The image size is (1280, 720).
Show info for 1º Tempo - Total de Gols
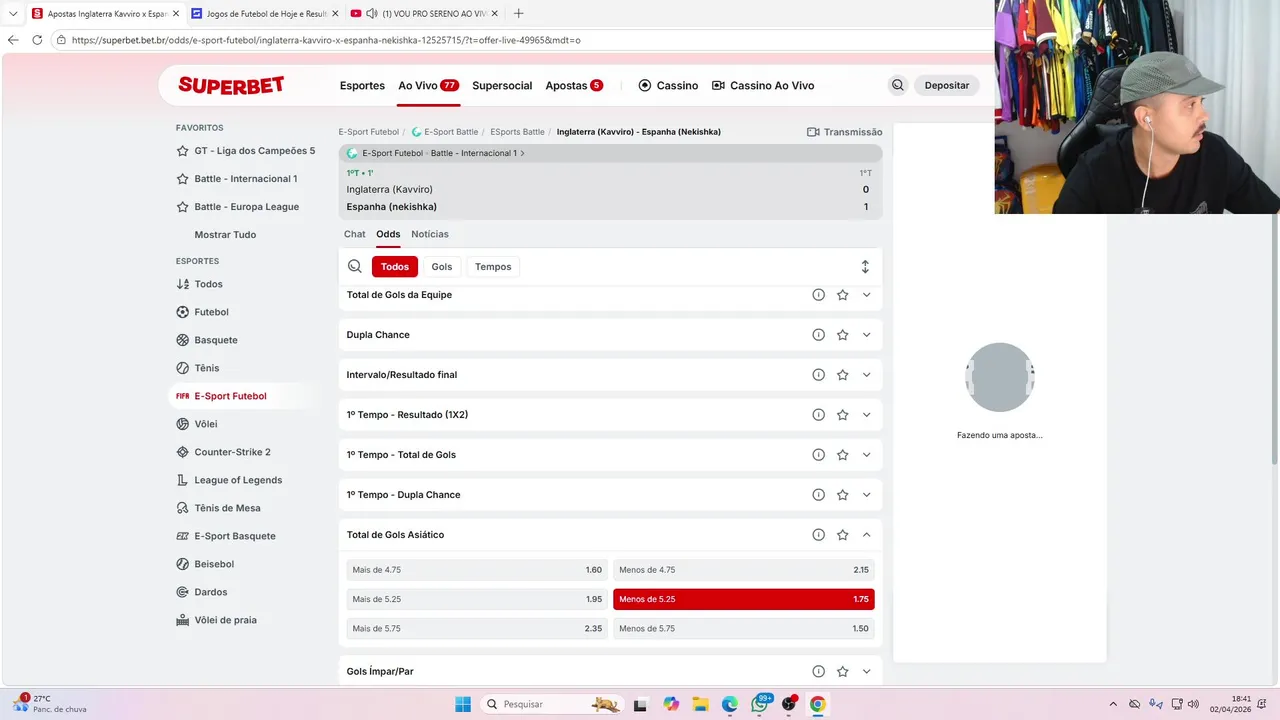point(818,455)
